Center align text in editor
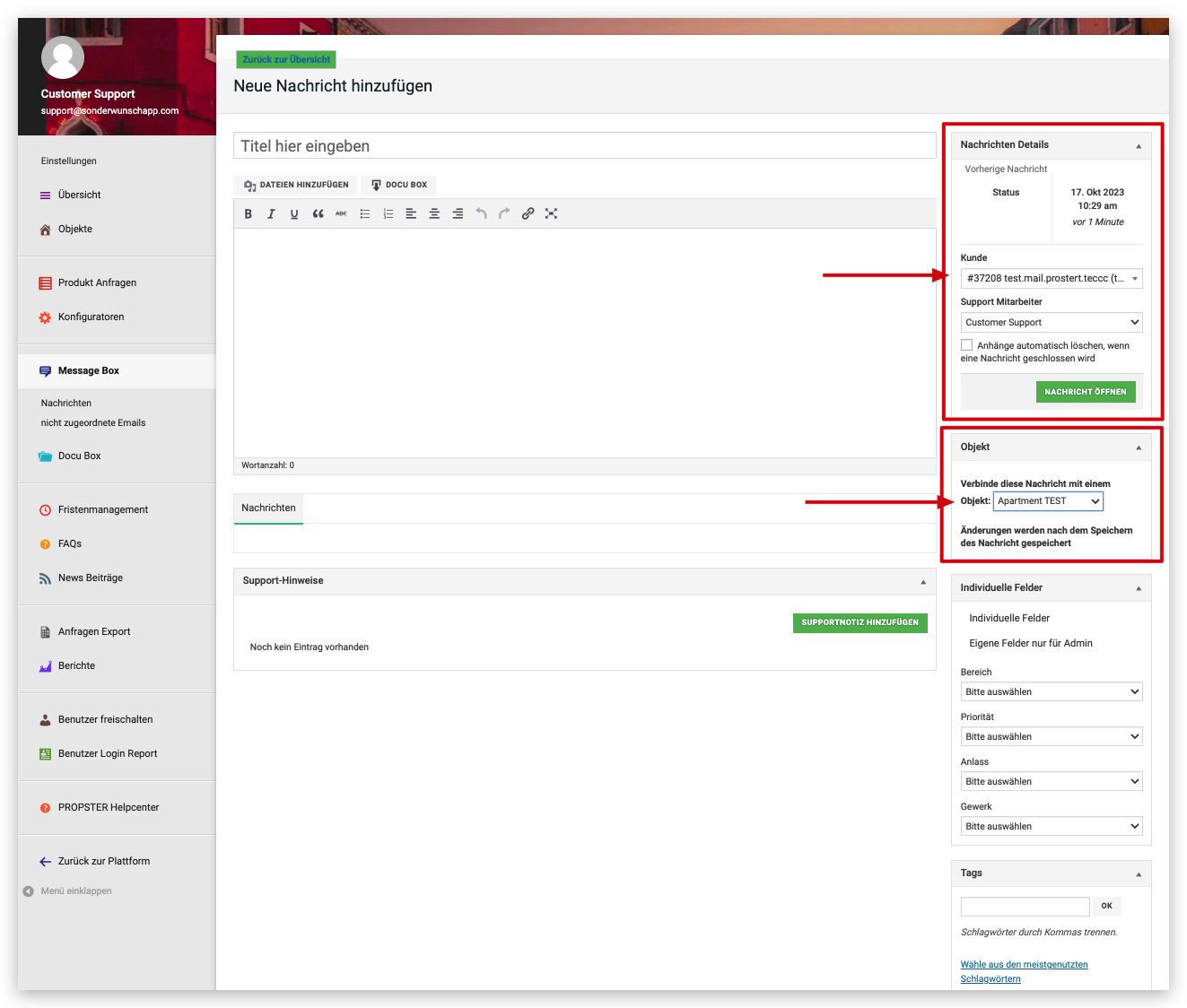This screenshot has height=1008, width=1187. coord(434,213)
